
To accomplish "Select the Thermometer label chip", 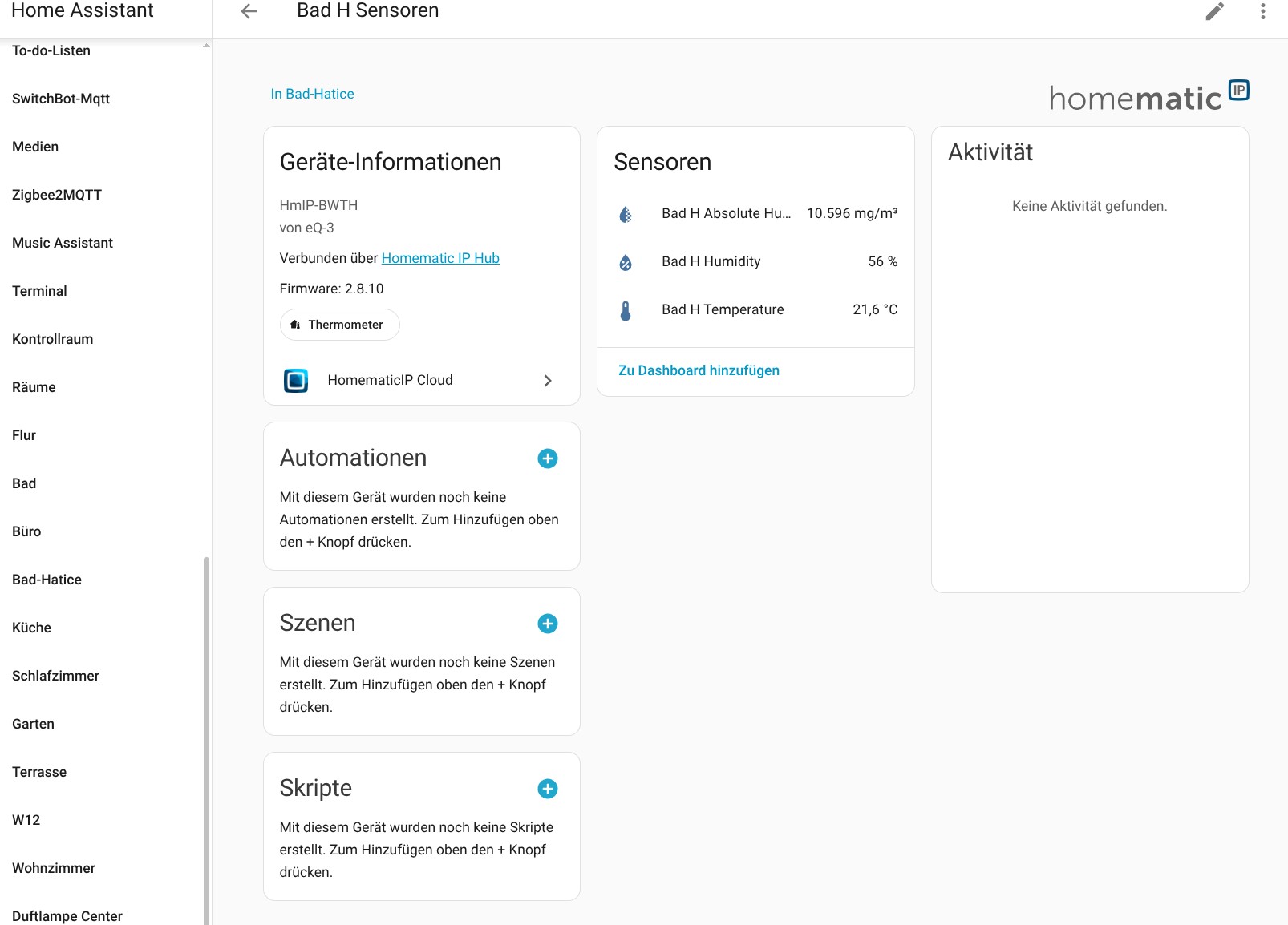I will (x=339, y=325).
